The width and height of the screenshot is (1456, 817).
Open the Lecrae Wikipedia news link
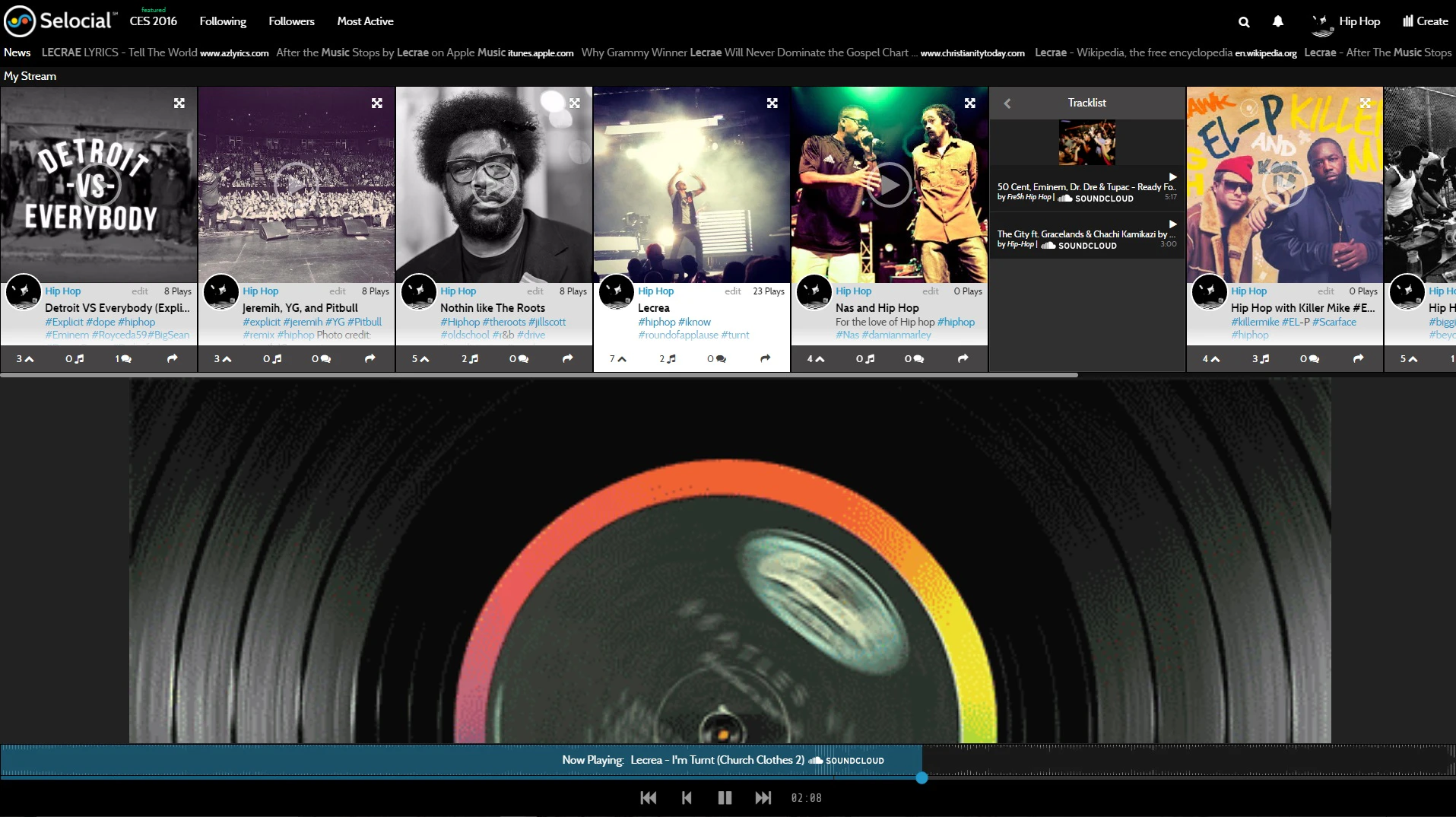1166,52
